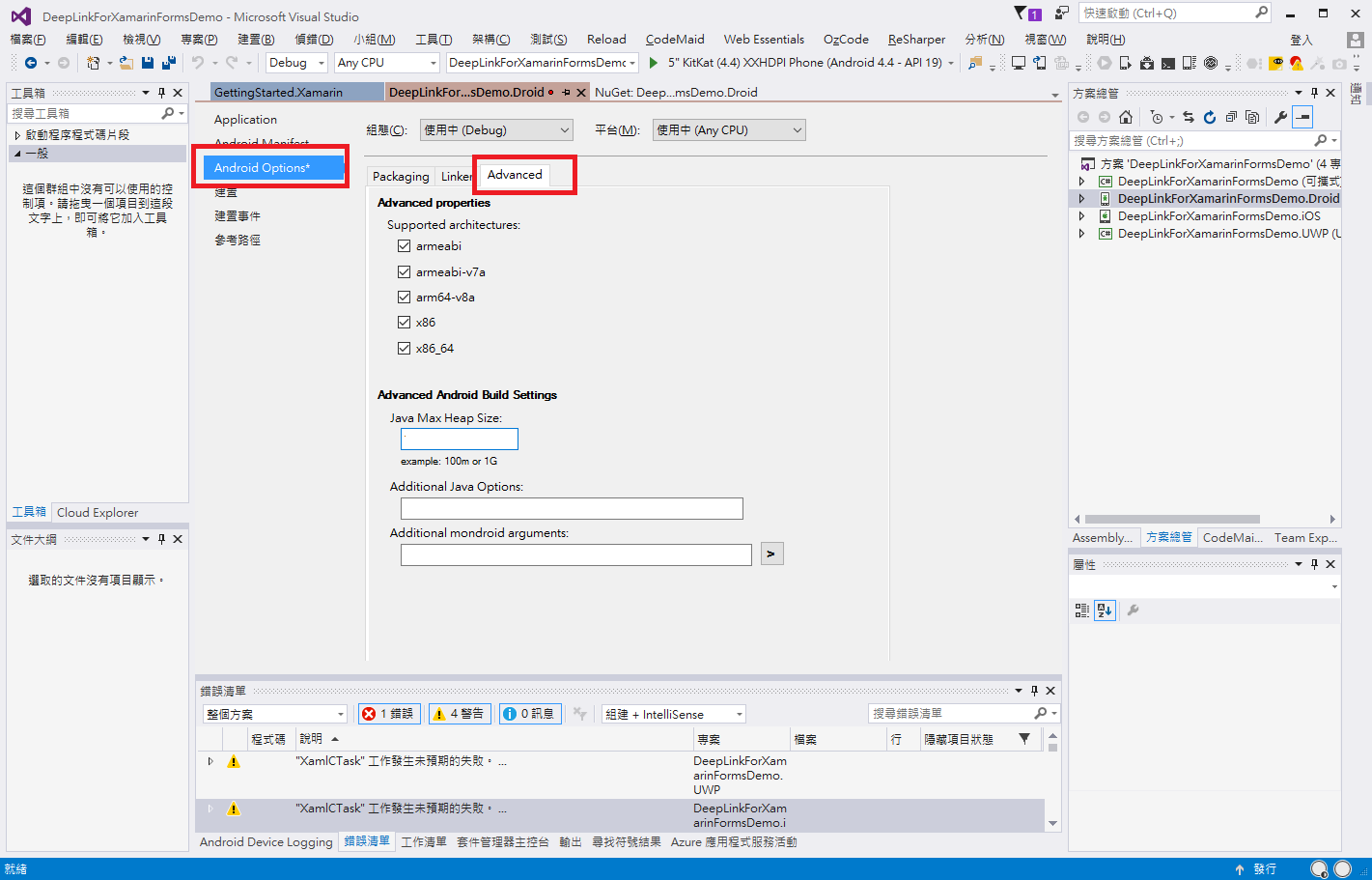1372x880 pixels.
Task: Open the Android adb command prompt icon
Action: [x=1168, y=63]
